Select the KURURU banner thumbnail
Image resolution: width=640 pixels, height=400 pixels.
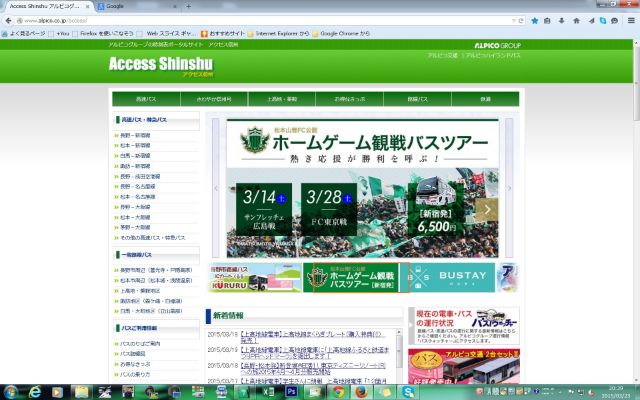tap(253, 277)
